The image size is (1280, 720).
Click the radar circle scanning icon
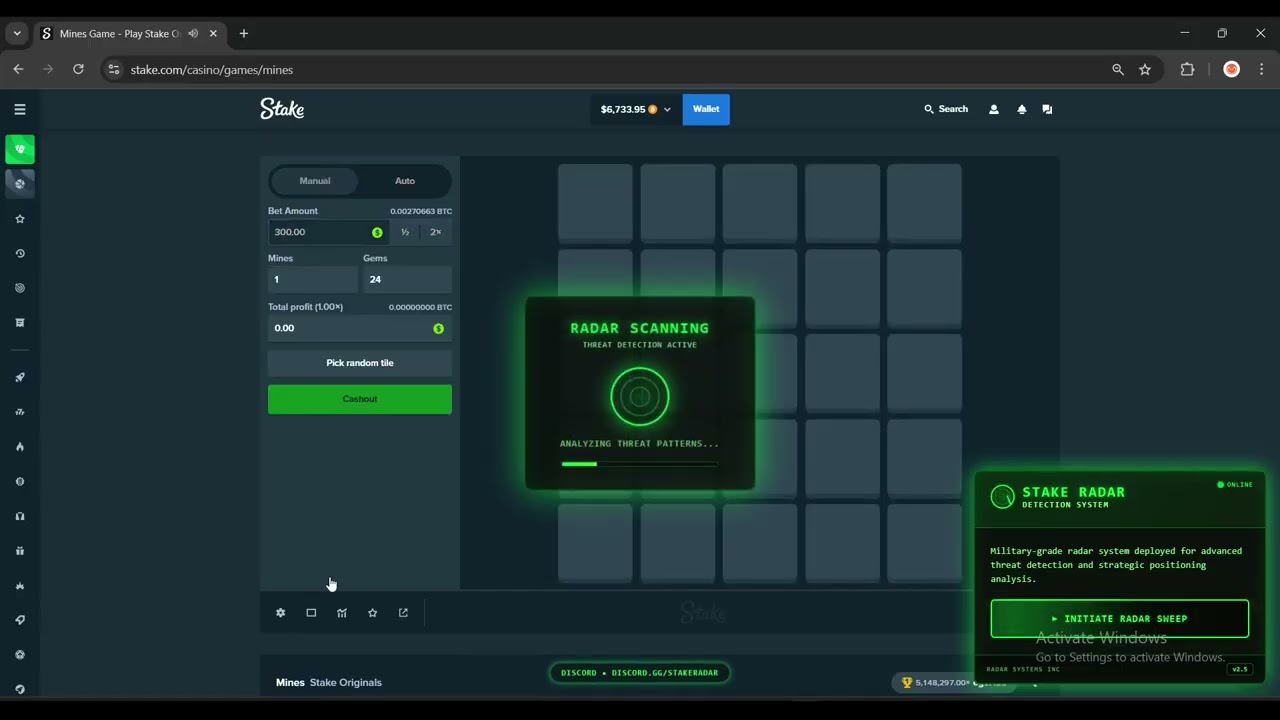click(x=640, y=397)
